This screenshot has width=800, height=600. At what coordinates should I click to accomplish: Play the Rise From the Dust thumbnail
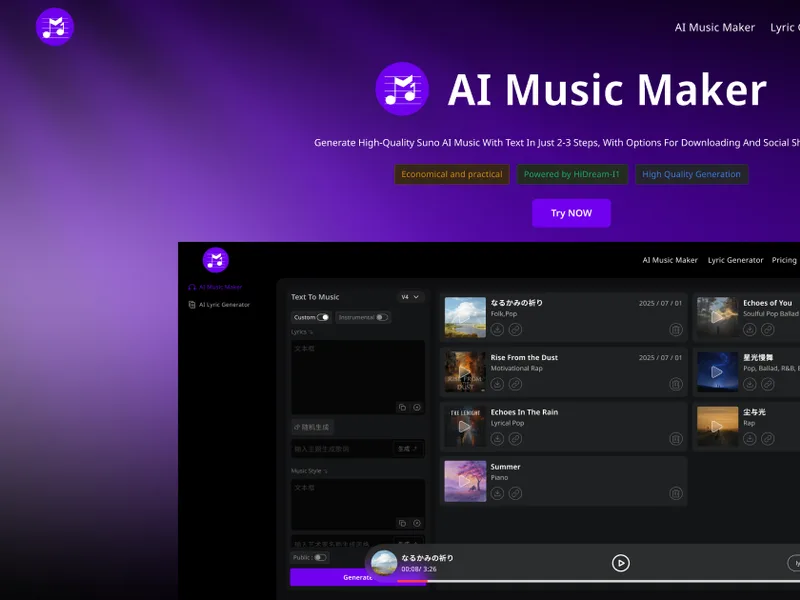point(465,372)
